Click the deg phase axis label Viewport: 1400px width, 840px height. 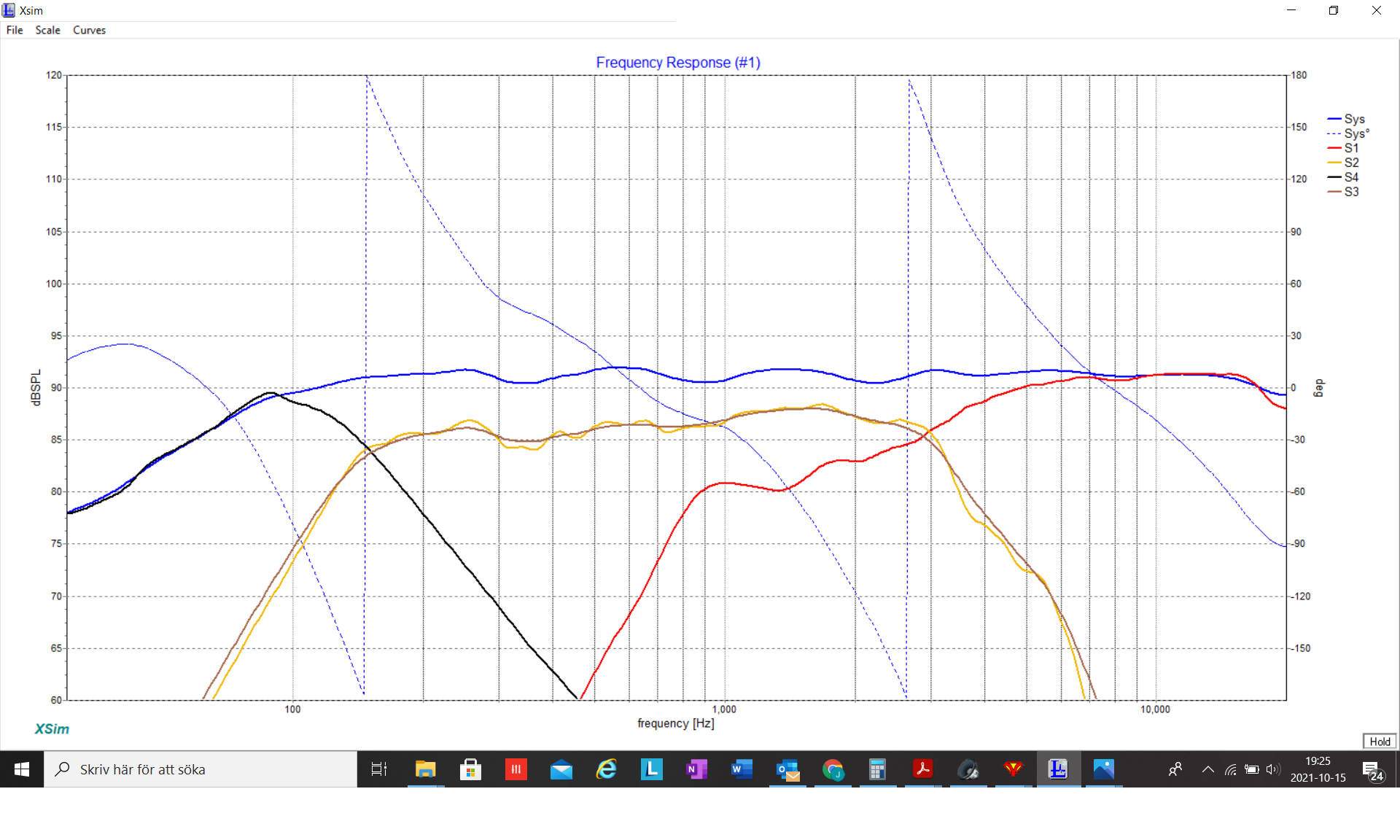[x=1318, y=387]
